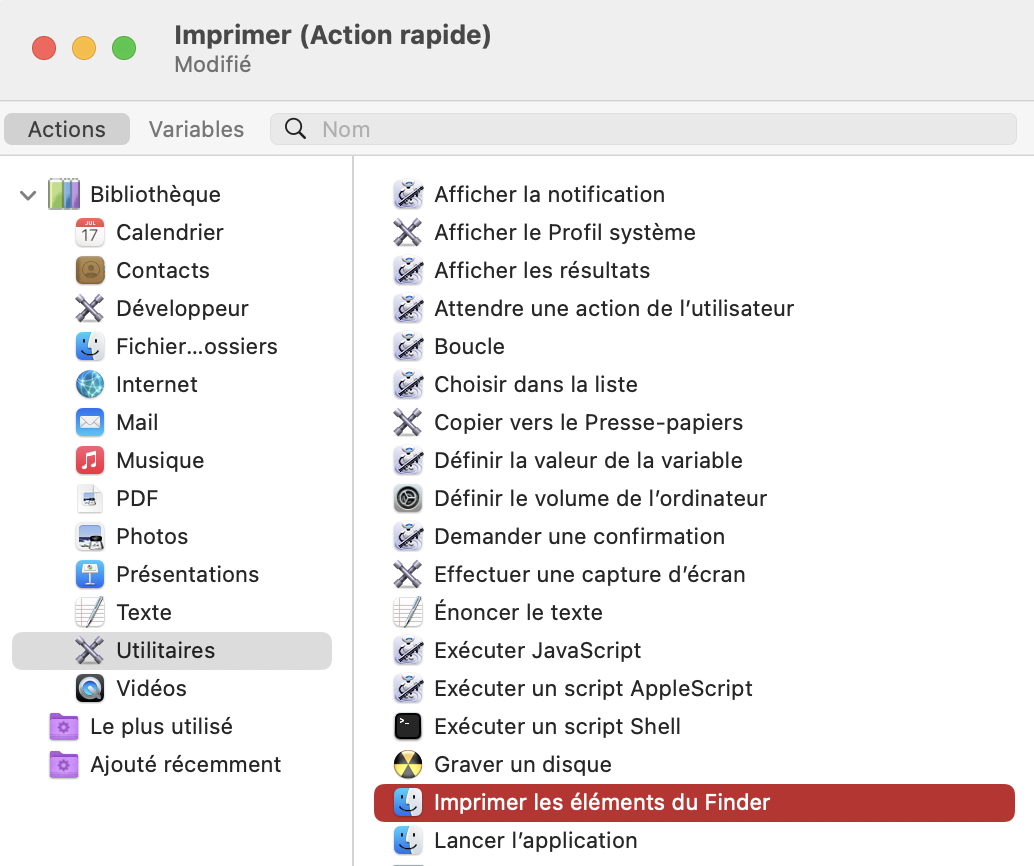Click the search magnifying glass icon
Image resolution: width=1034 pixels, height=866 pixels.
pyautogui.click(x=296, y=129)
